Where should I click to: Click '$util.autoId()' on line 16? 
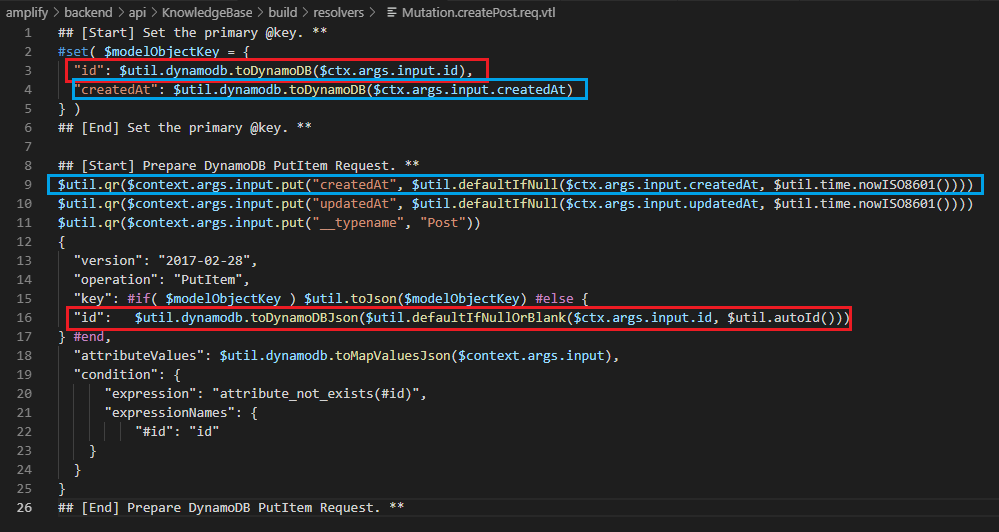(781, 318)
